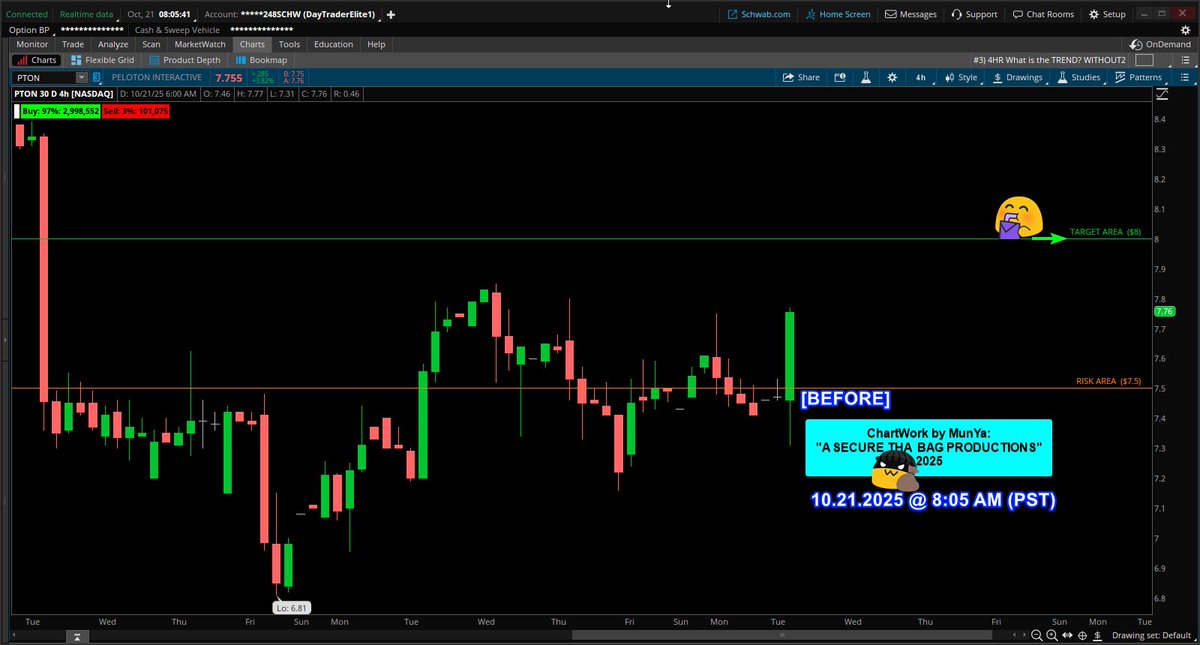Switch to the Education tab
The width and height of the screenshot is (1200, 645).
(x=333, y=44)
